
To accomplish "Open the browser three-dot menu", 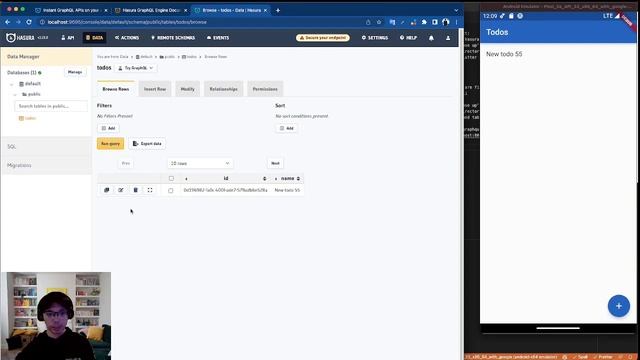I will 456,22.
